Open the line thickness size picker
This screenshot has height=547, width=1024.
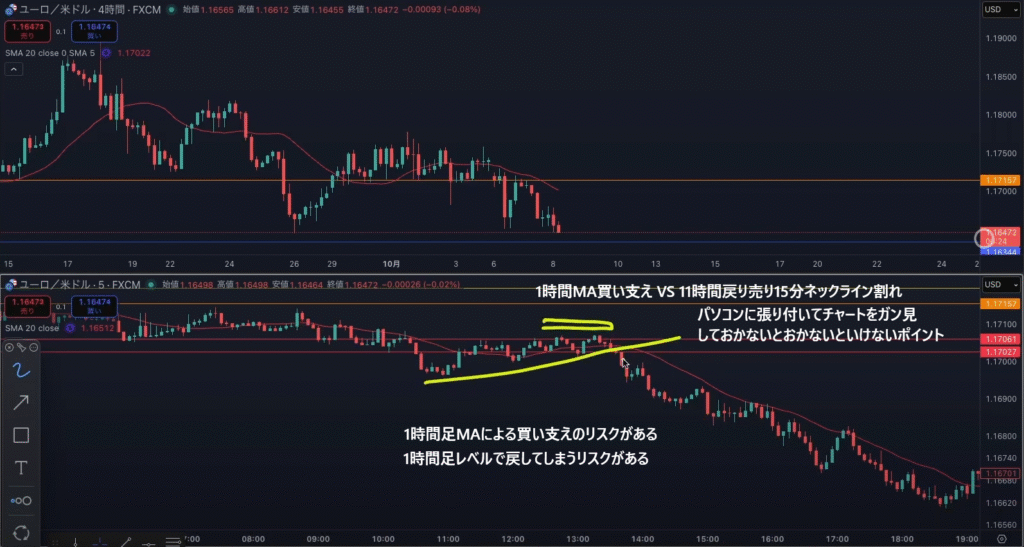point(21,501)
